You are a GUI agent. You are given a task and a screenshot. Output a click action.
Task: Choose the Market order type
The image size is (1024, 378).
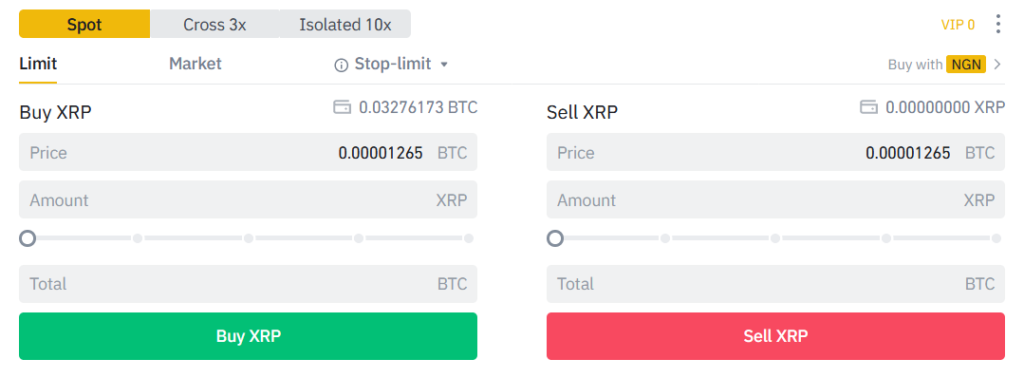pos(195,64)
